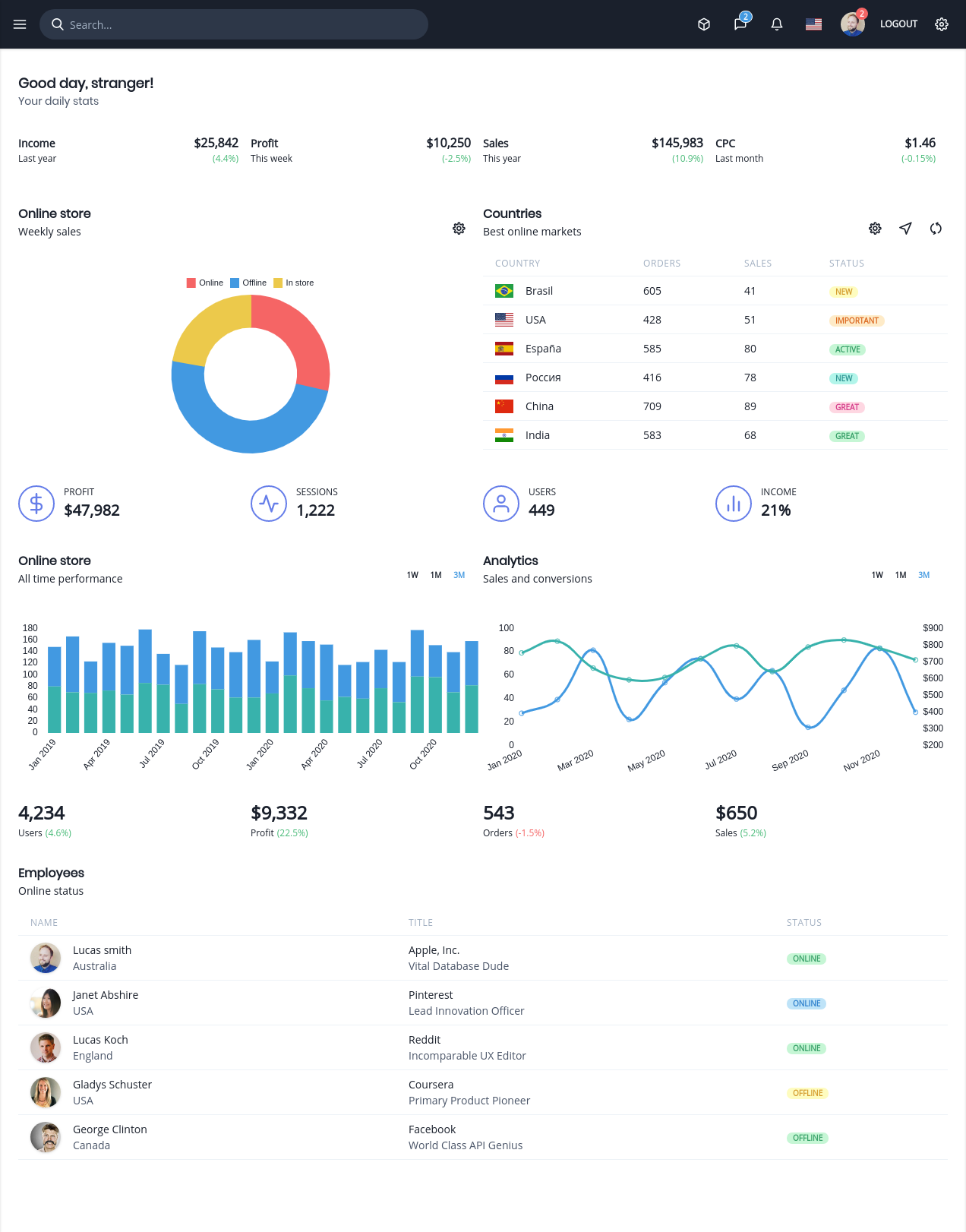
Task: Open the notifications bell
Action: (777, 24)
